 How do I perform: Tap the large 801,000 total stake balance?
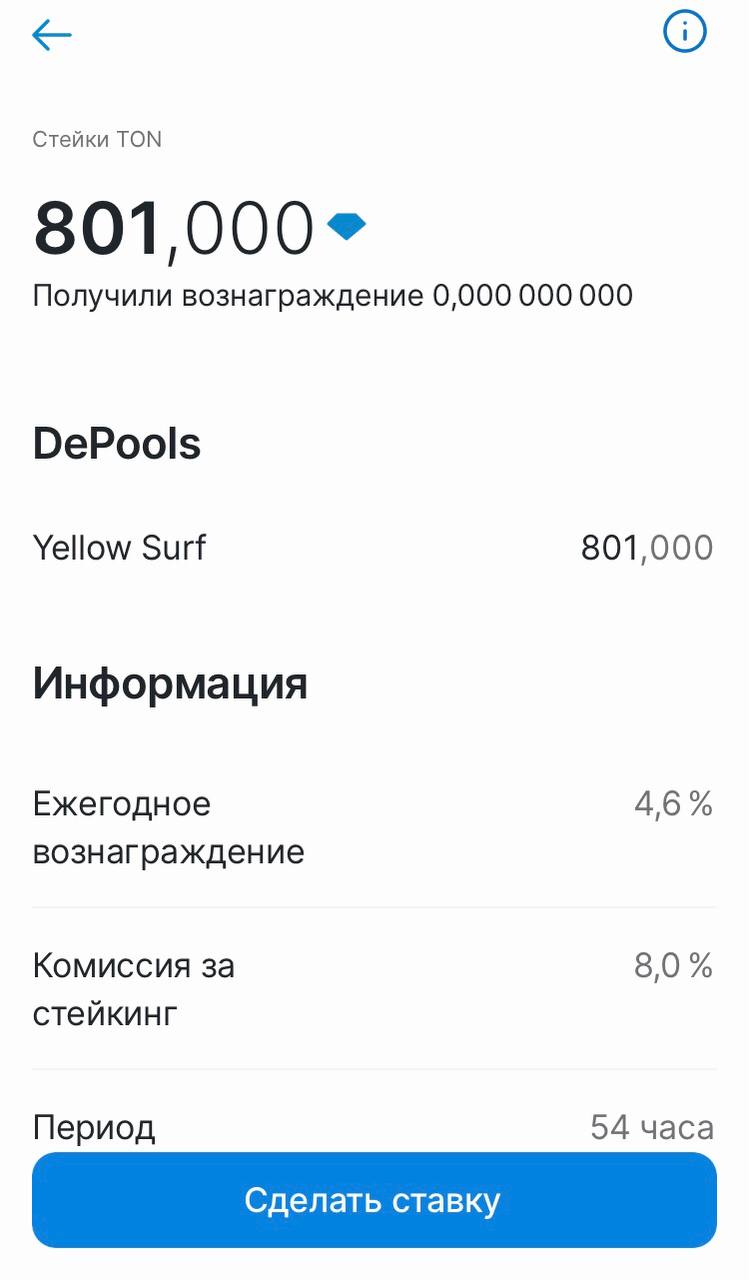[x=174, y=230]
